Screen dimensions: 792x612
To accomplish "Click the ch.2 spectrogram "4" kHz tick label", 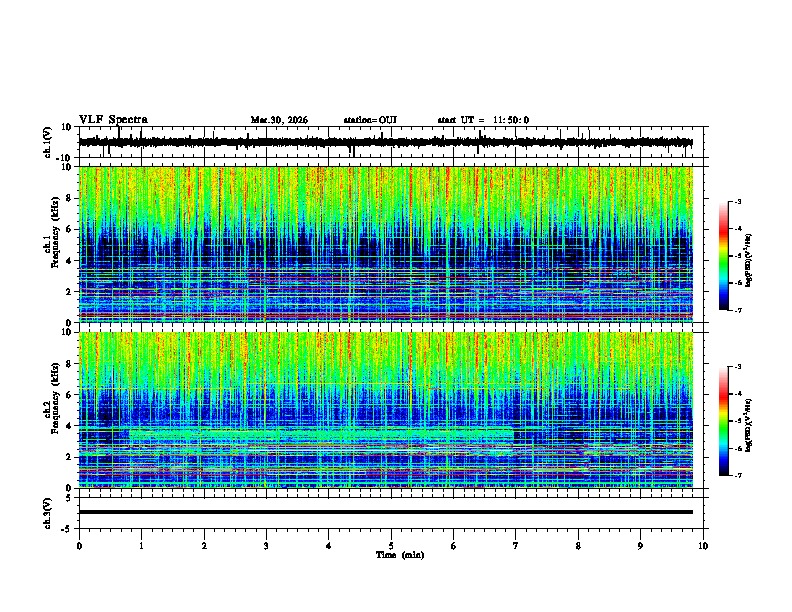I will (69, 426).
